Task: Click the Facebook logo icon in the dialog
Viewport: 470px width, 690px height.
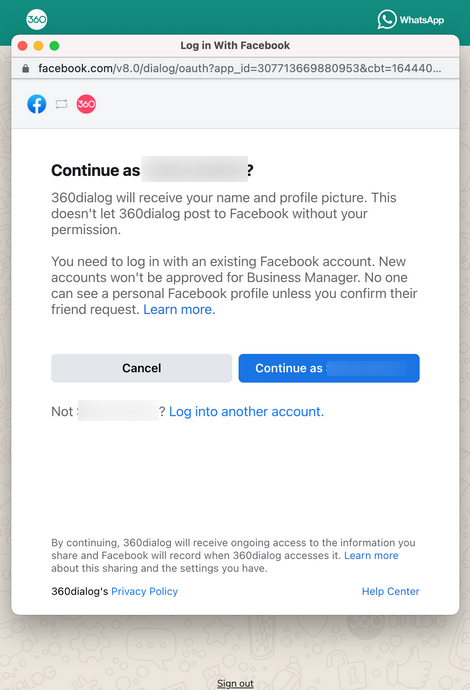Action: 37,104
